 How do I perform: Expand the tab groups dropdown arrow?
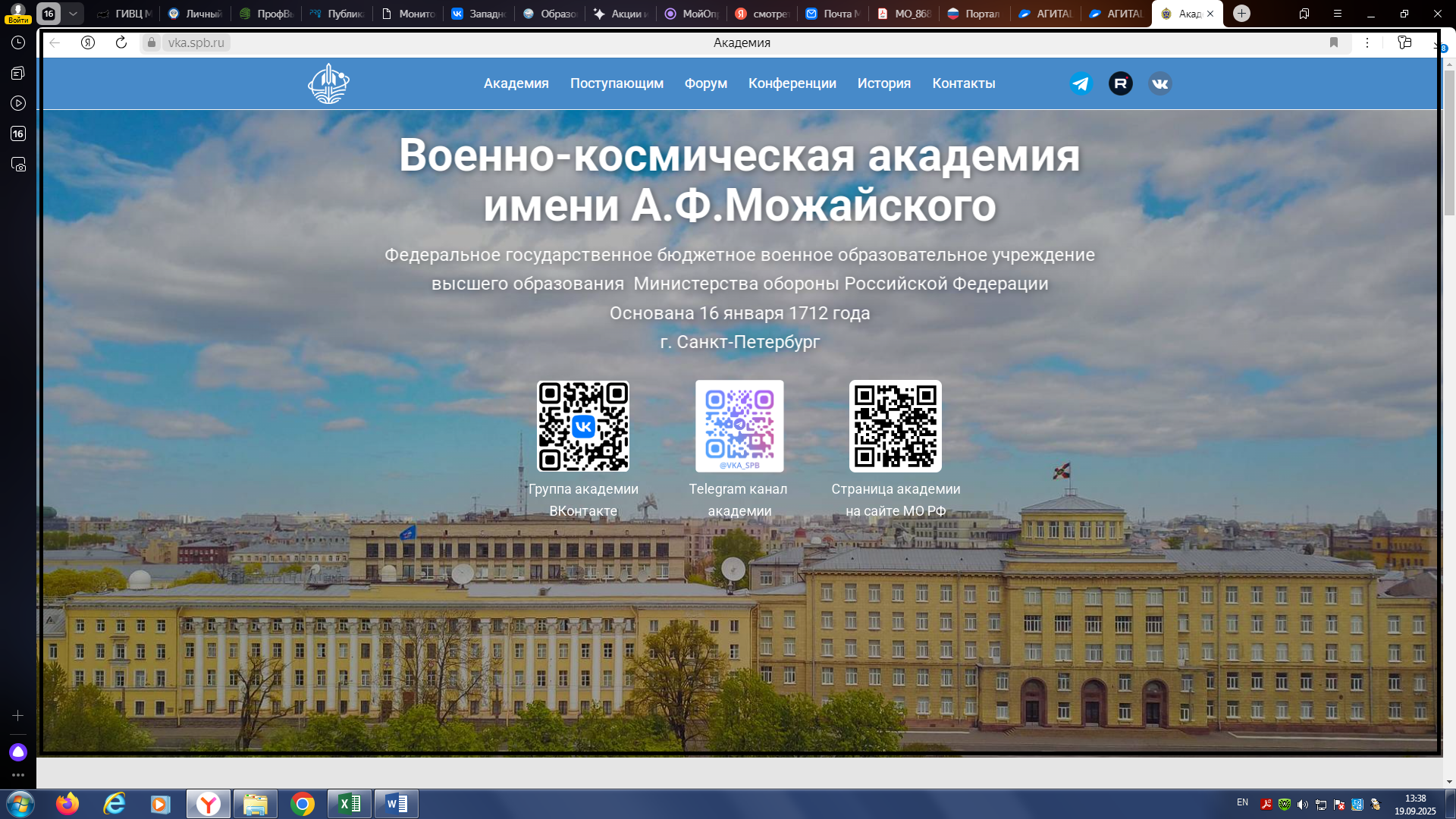73,14
